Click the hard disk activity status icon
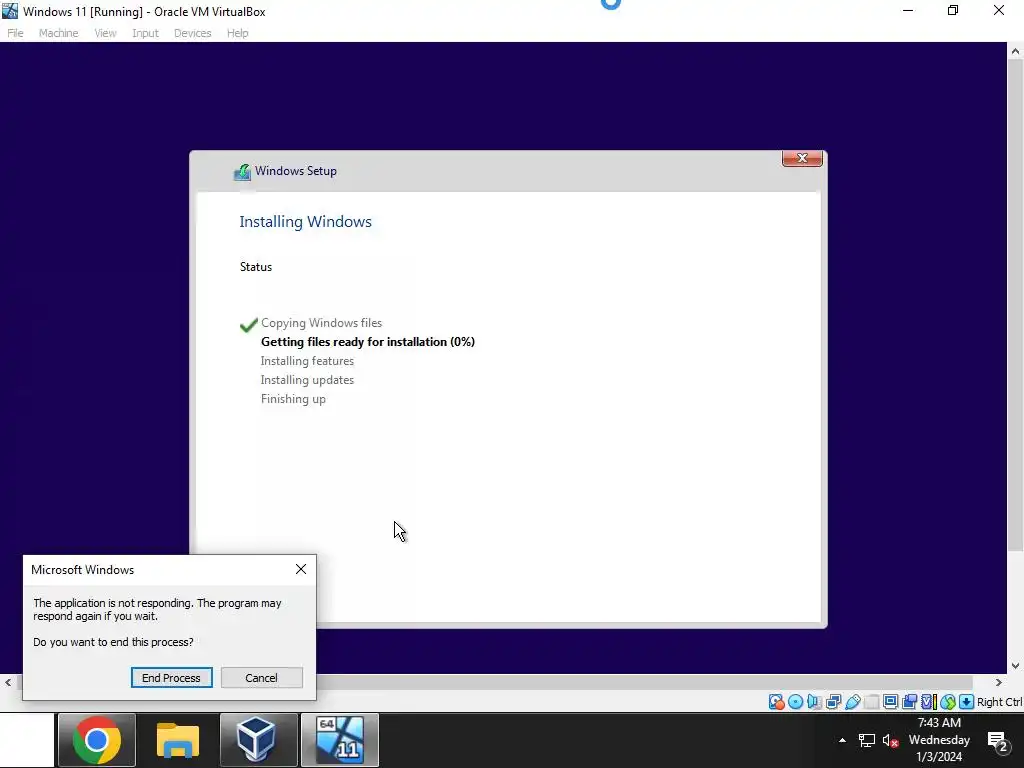Viewport: 1024px width, 768px height. (776, 702)
